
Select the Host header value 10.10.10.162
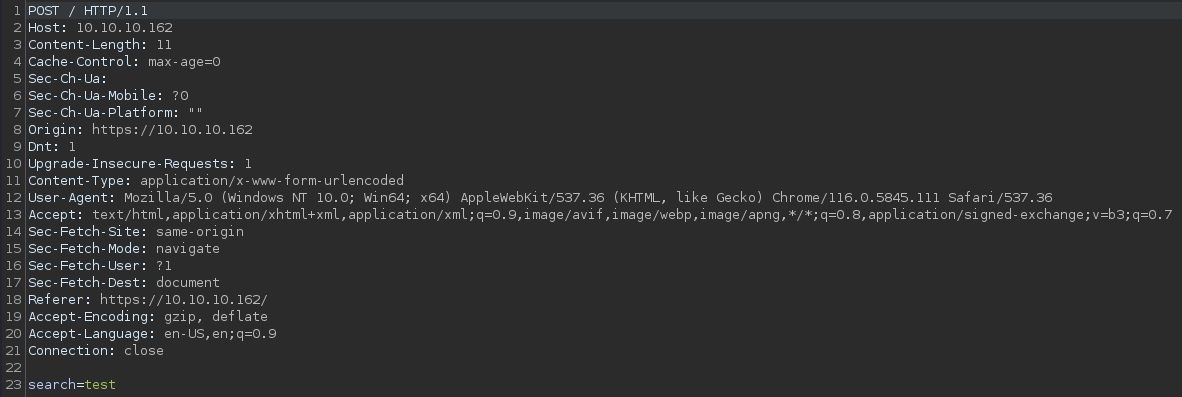[x=124, y=28]
